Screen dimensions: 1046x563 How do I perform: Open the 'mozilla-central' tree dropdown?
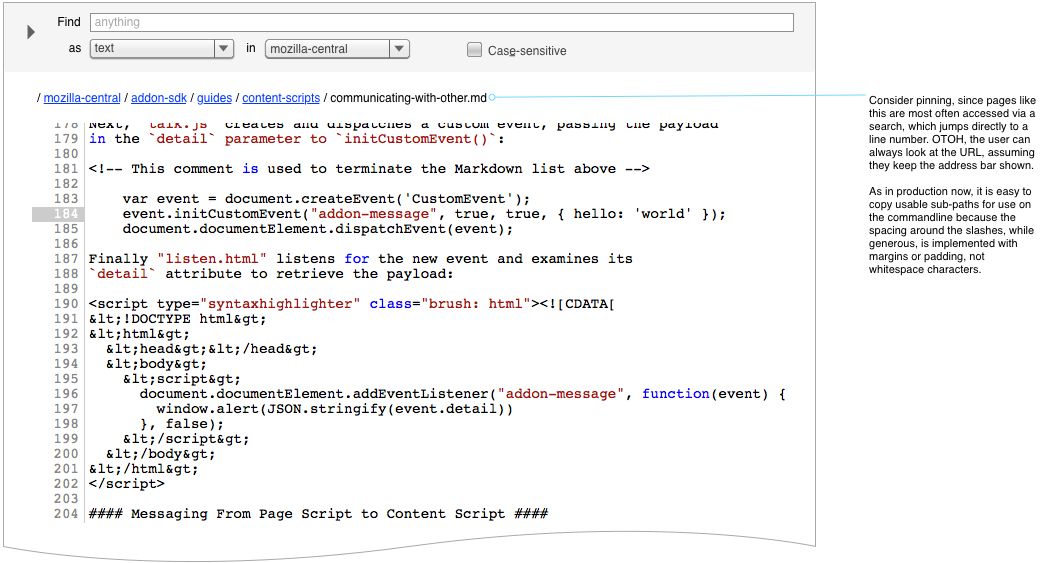point(337,49)
